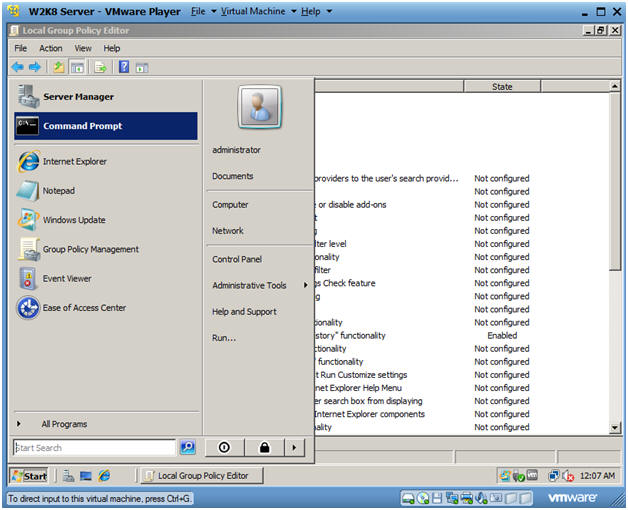Click Show Desktop quick launch icon
Image resolution: width=628 pixels, height=510 pixels.
(x=86, y=476)
